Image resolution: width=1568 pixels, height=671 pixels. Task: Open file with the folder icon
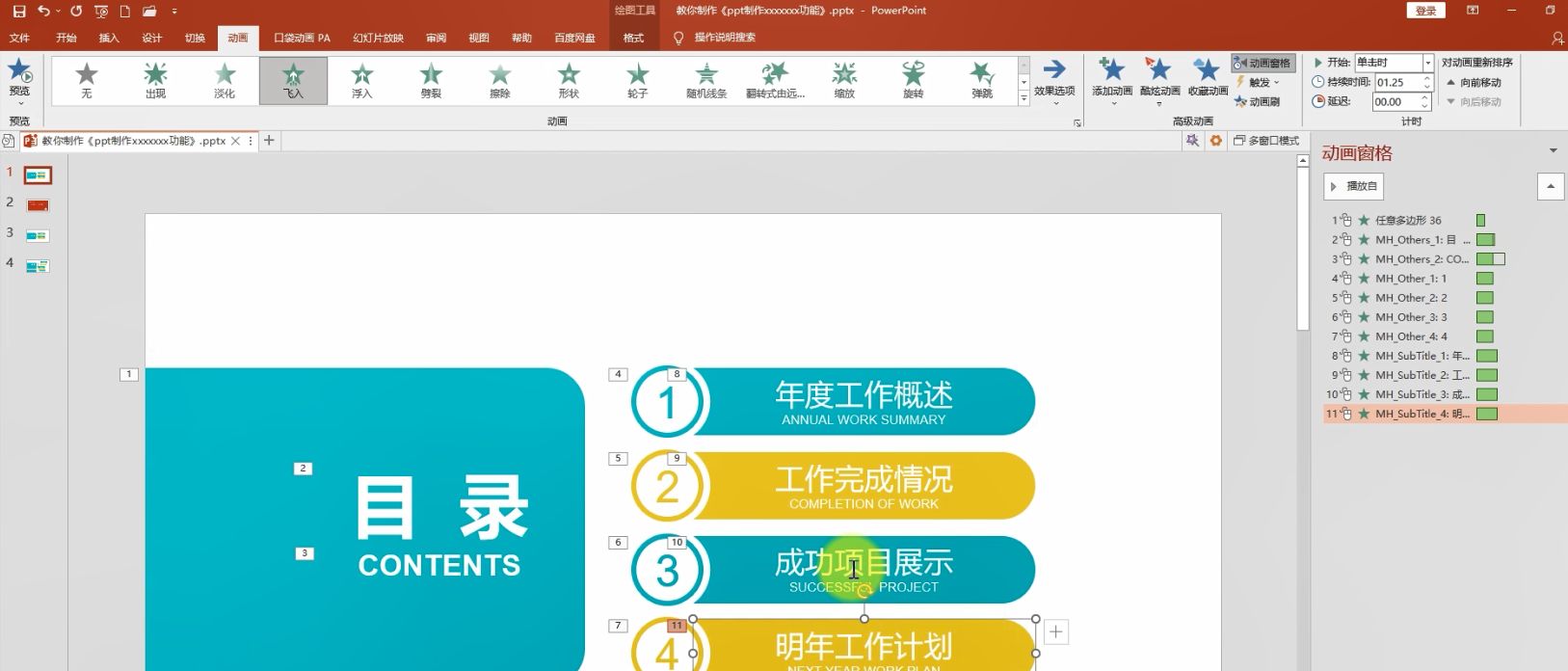pyautogui.click(x=149, y=12)
